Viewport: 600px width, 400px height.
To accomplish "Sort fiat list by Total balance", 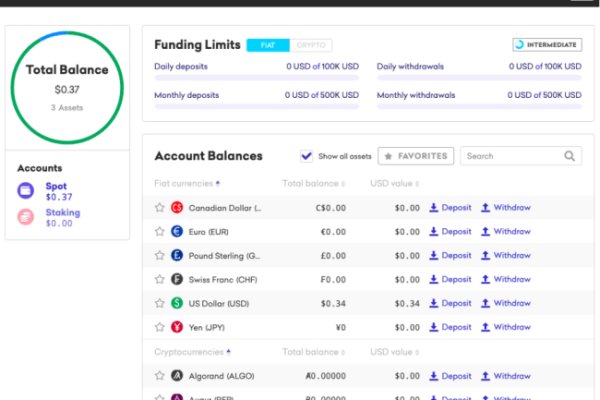I will pos(313,184).
